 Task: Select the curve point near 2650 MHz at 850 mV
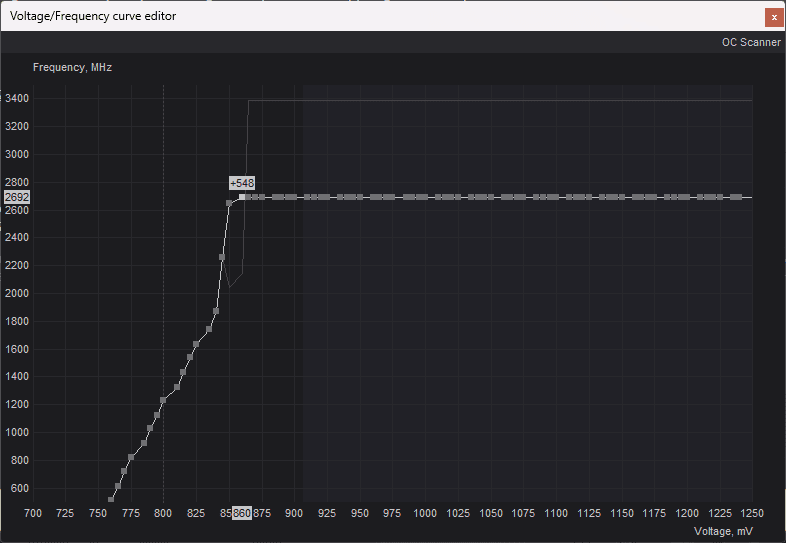229,203
